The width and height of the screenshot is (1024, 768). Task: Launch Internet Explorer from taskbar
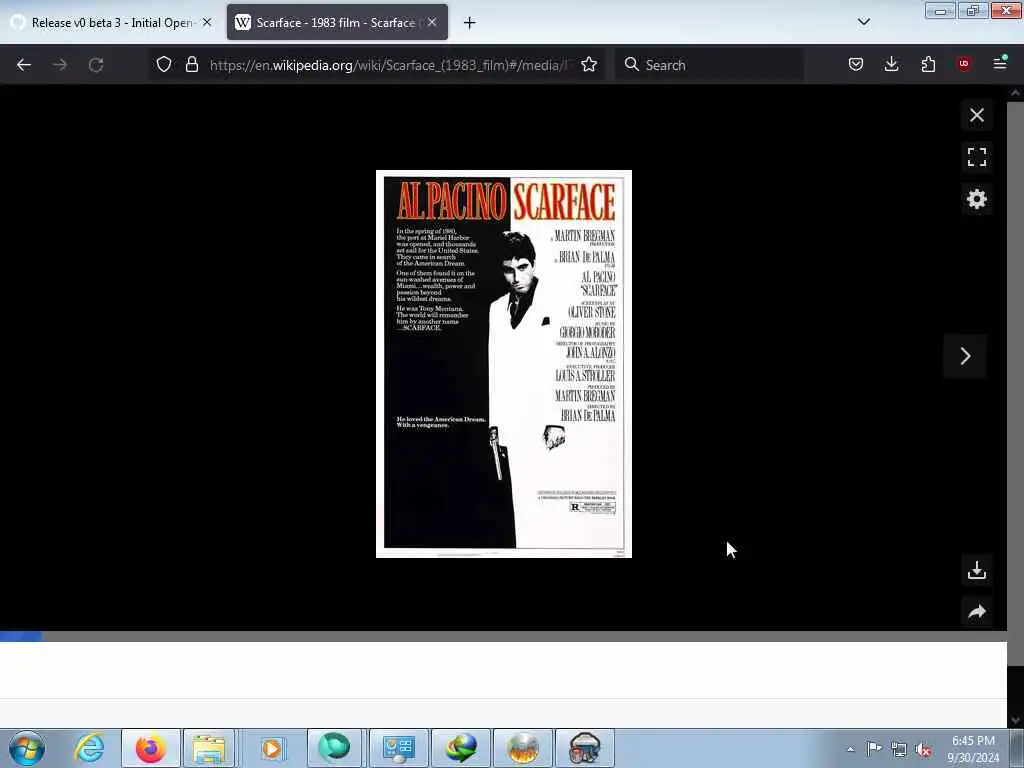tap(89, 748)
